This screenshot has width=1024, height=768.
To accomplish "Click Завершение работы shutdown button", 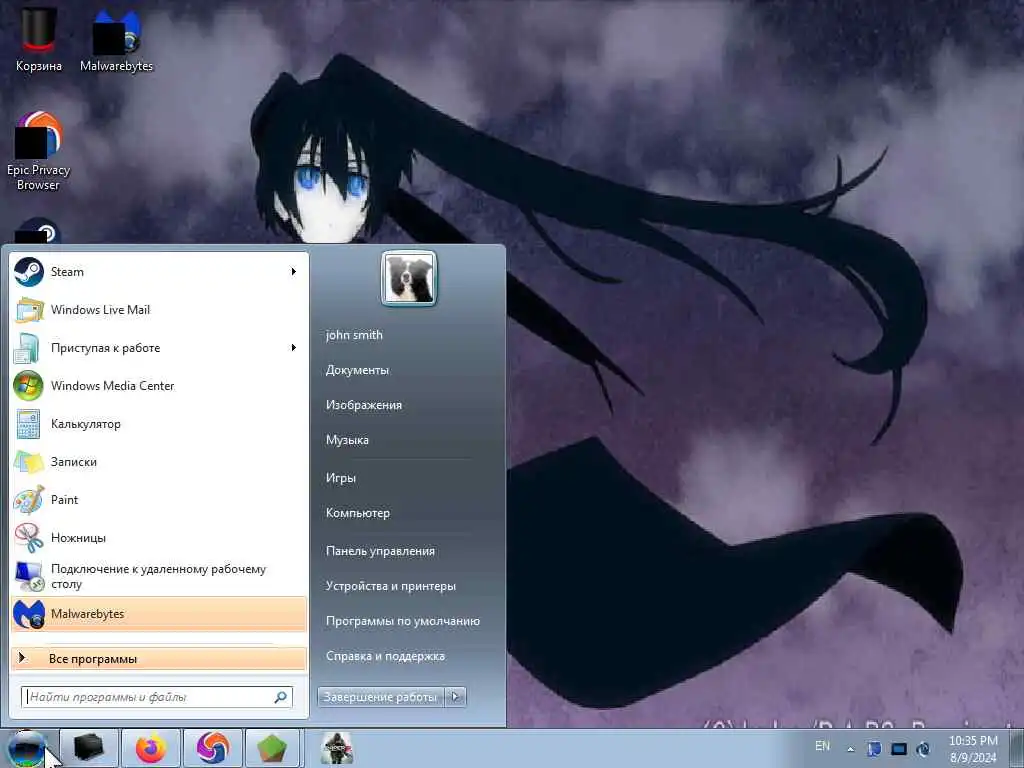I will tap(381, 697).
